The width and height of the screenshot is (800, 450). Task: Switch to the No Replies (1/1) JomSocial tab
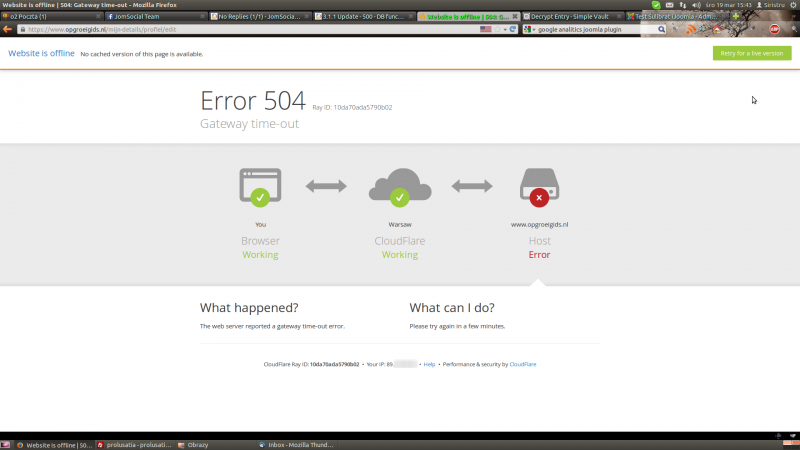(260, 16)
